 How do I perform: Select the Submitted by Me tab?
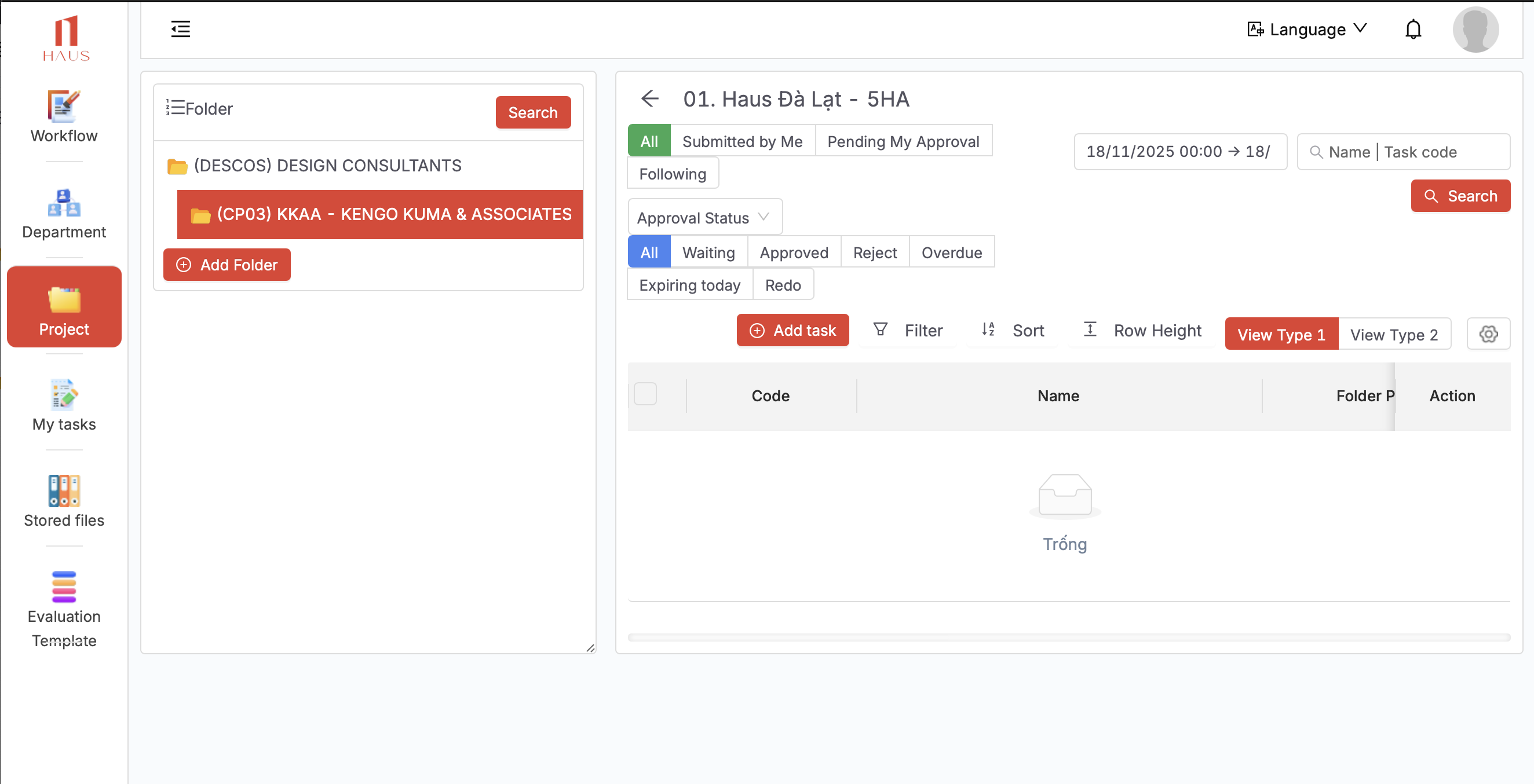(742, 142)
